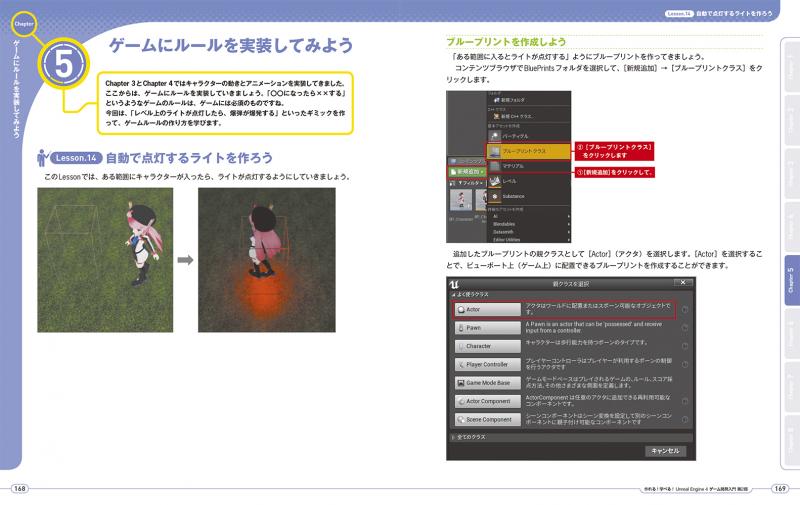Pick the Pawn parent class button
Viewport: 800px width, 505px height.
487,328
